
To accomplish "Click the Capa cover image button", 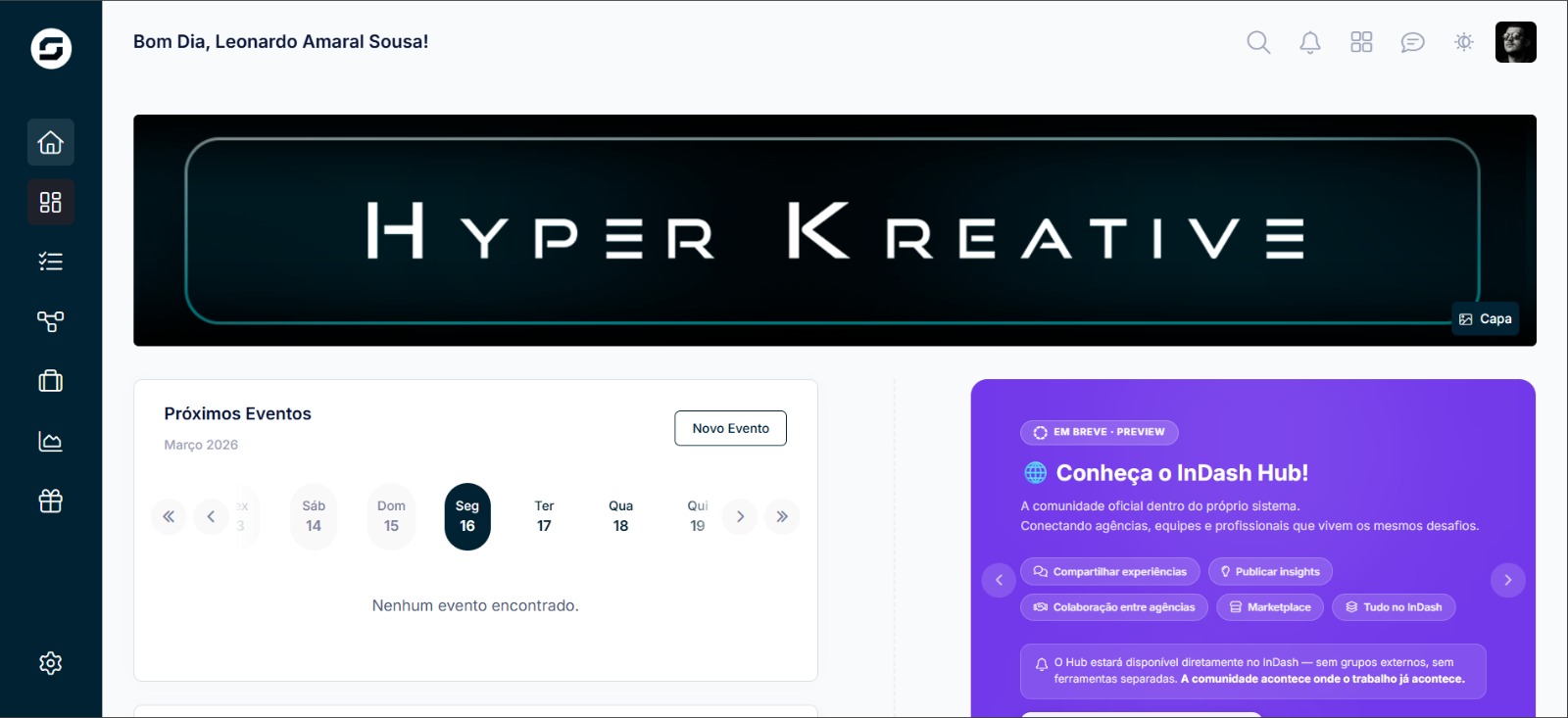I will point(1486,319).
